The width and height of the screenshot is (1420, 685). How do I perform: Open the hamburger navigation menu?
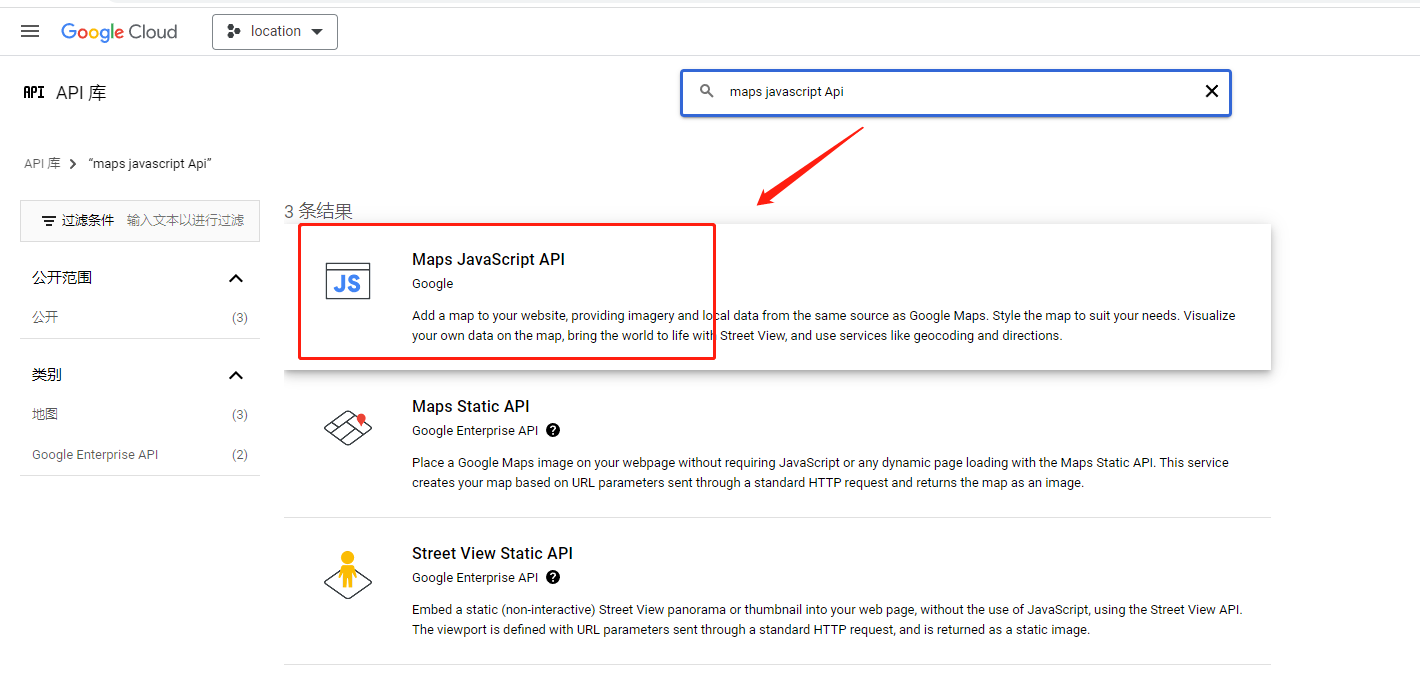click(x=30, y=31)
